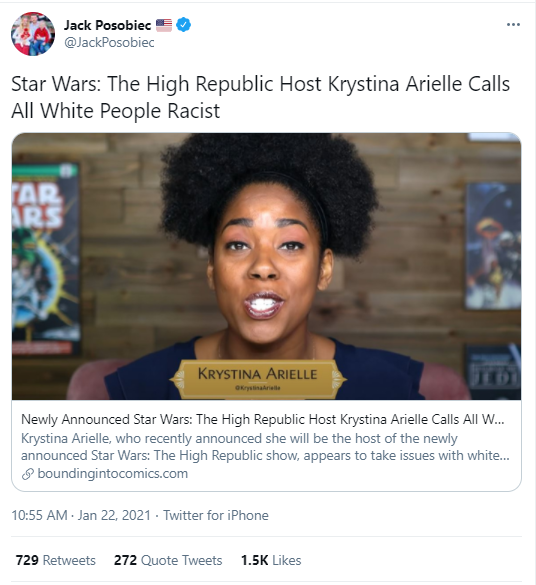Open the Jack Posobiec display name
536x585 pixels.
(x=107, y=25)
